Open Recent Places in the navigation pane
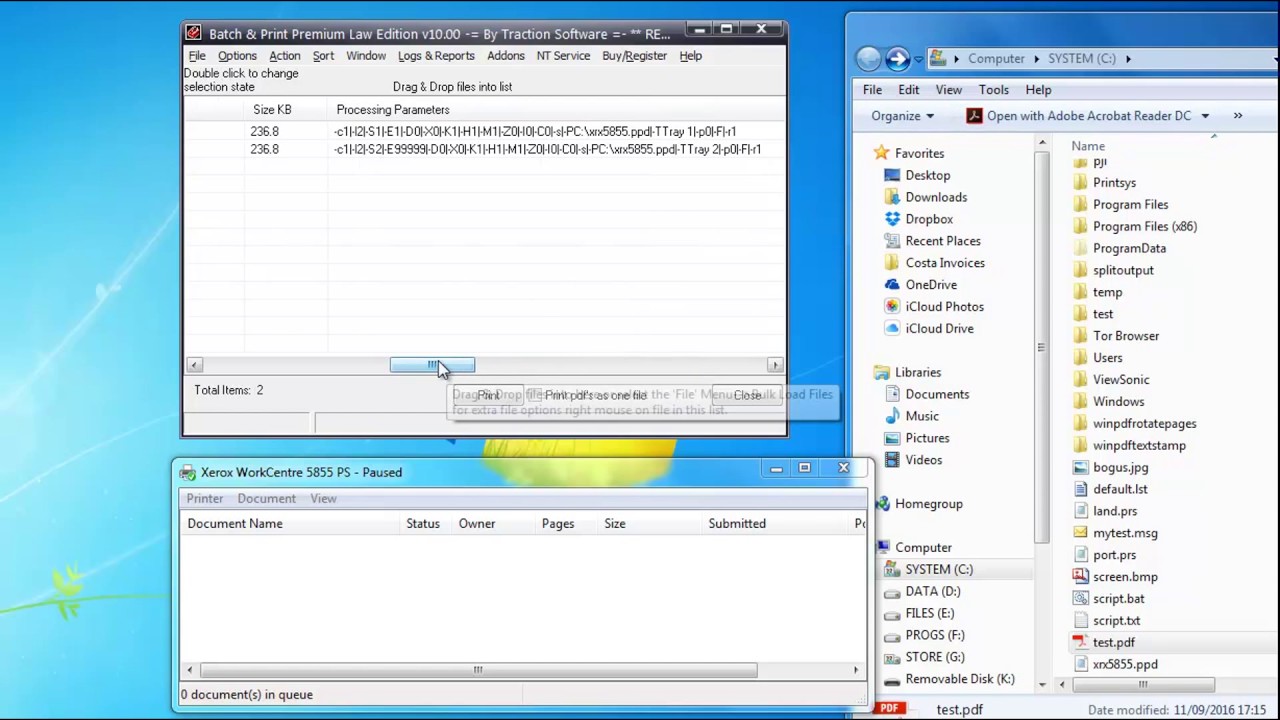This screenshot has width=1280, height=720. [x=943, y=242]
